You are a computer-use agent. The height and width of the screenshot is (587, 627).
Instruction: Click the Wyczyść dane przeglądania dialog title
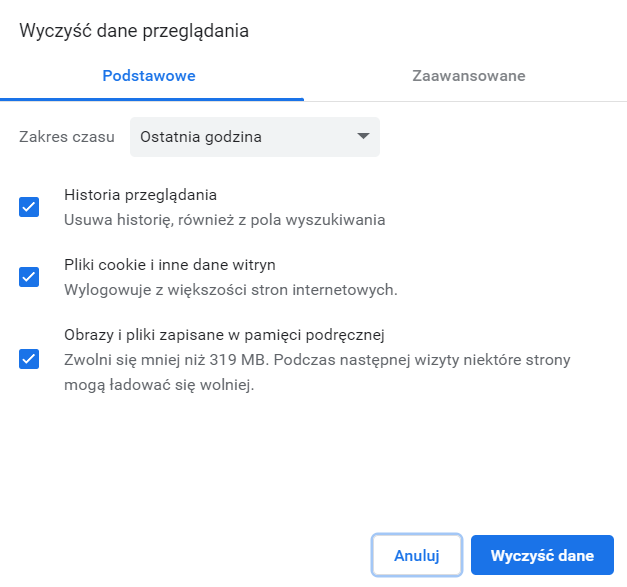click(134, 31)
